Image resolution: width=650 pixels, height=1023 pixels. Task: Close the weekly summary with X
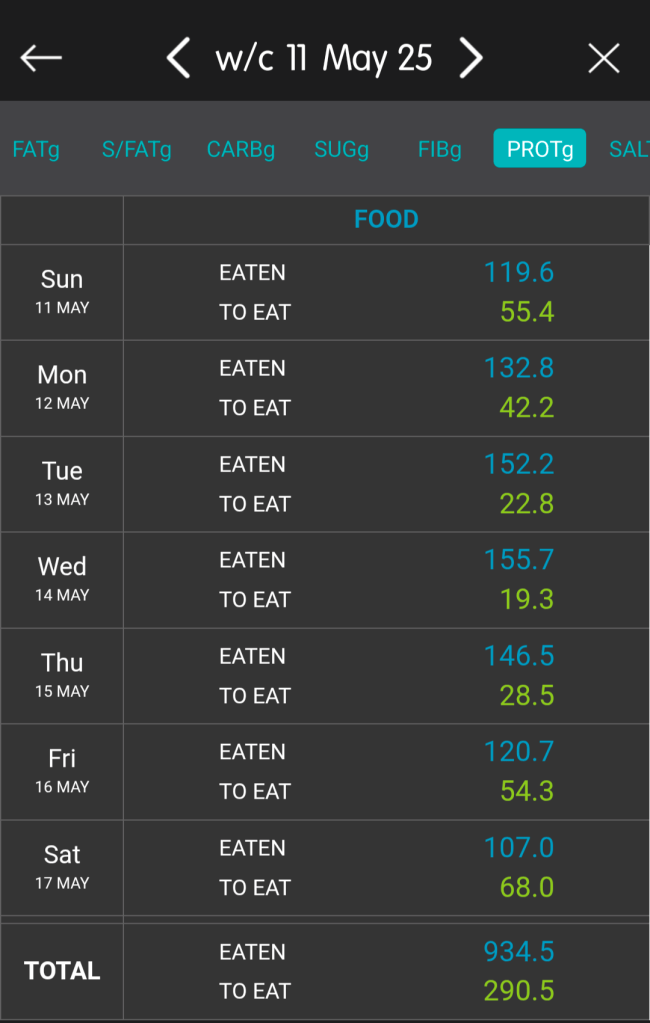[x=604, y=58]
